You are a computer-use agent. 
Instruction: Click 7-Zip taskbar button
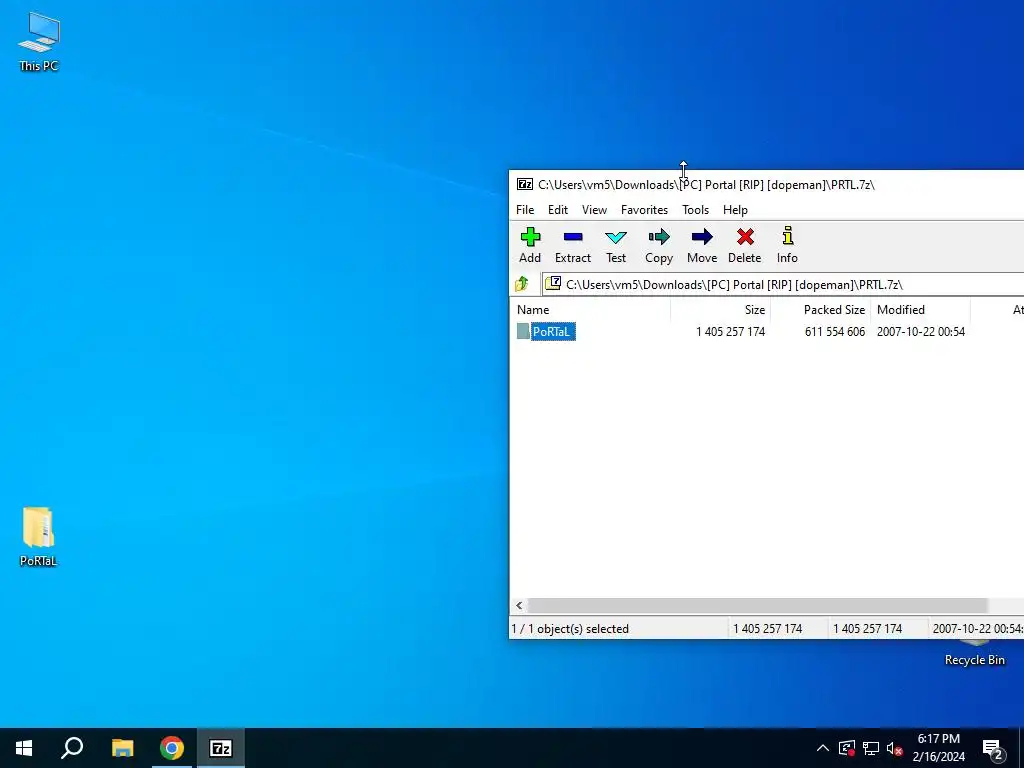221,748
